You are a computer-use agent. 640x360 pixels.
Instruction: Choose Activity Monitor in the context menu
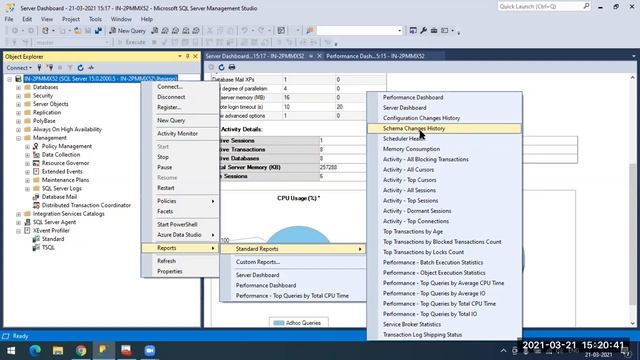(x=180, y=133)
